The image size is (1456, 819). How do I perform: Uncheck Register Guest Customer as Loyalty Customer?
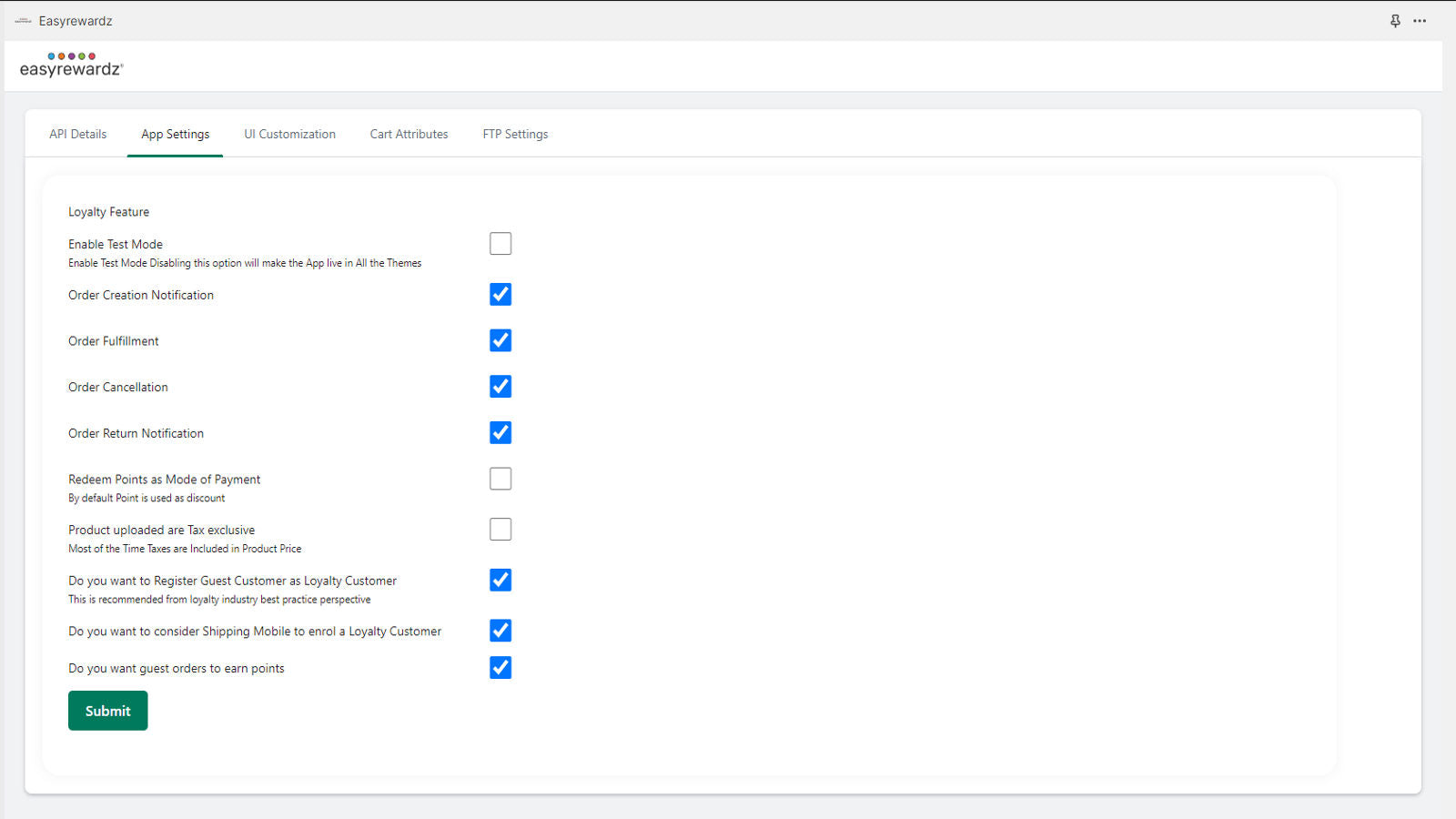500,581
